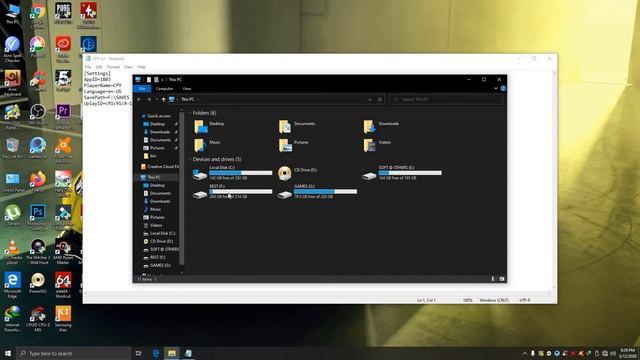Expand the File Explorer ribbon
This screenshot has width=640, height=360.
point(496,89)
